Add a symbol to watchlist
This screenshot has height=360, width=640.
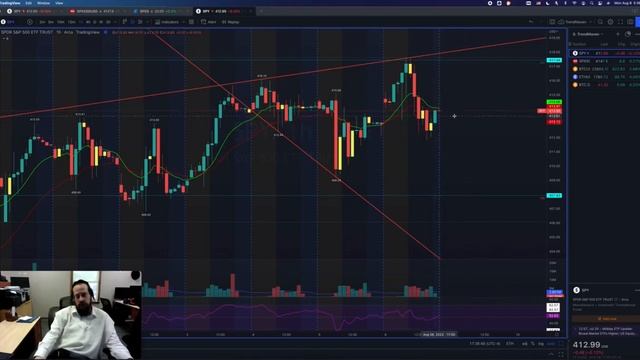[x=618, y=34]
